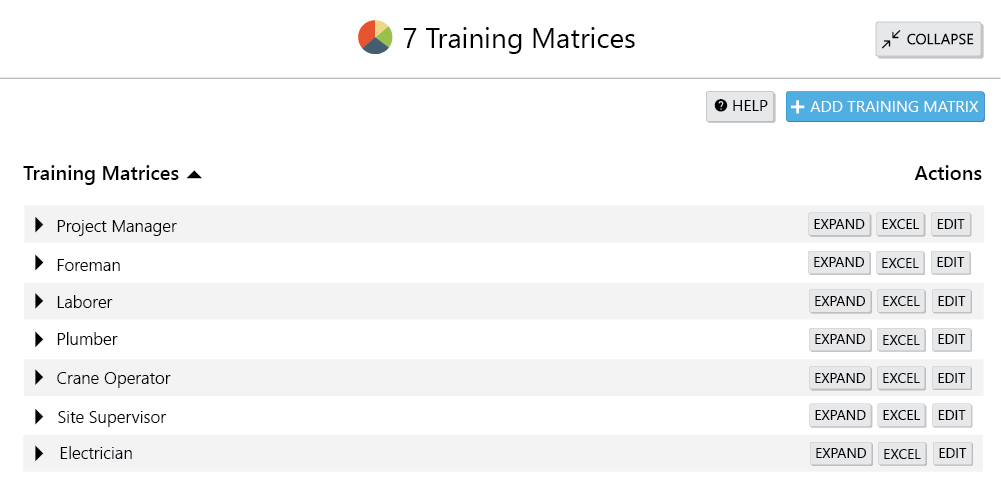Expand the Laborer row triangle
Image resolution: width=1001 pixels, height=487 pixels.
(39, 301)
